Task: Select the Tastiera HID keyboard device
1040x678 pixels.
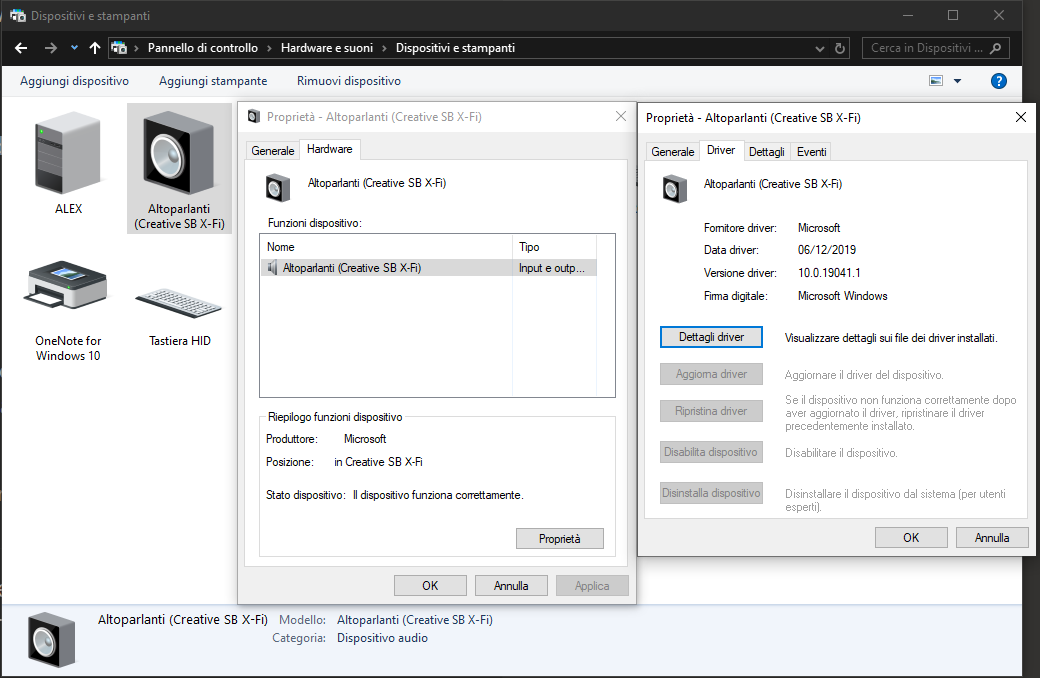Action: click(179, 316)
